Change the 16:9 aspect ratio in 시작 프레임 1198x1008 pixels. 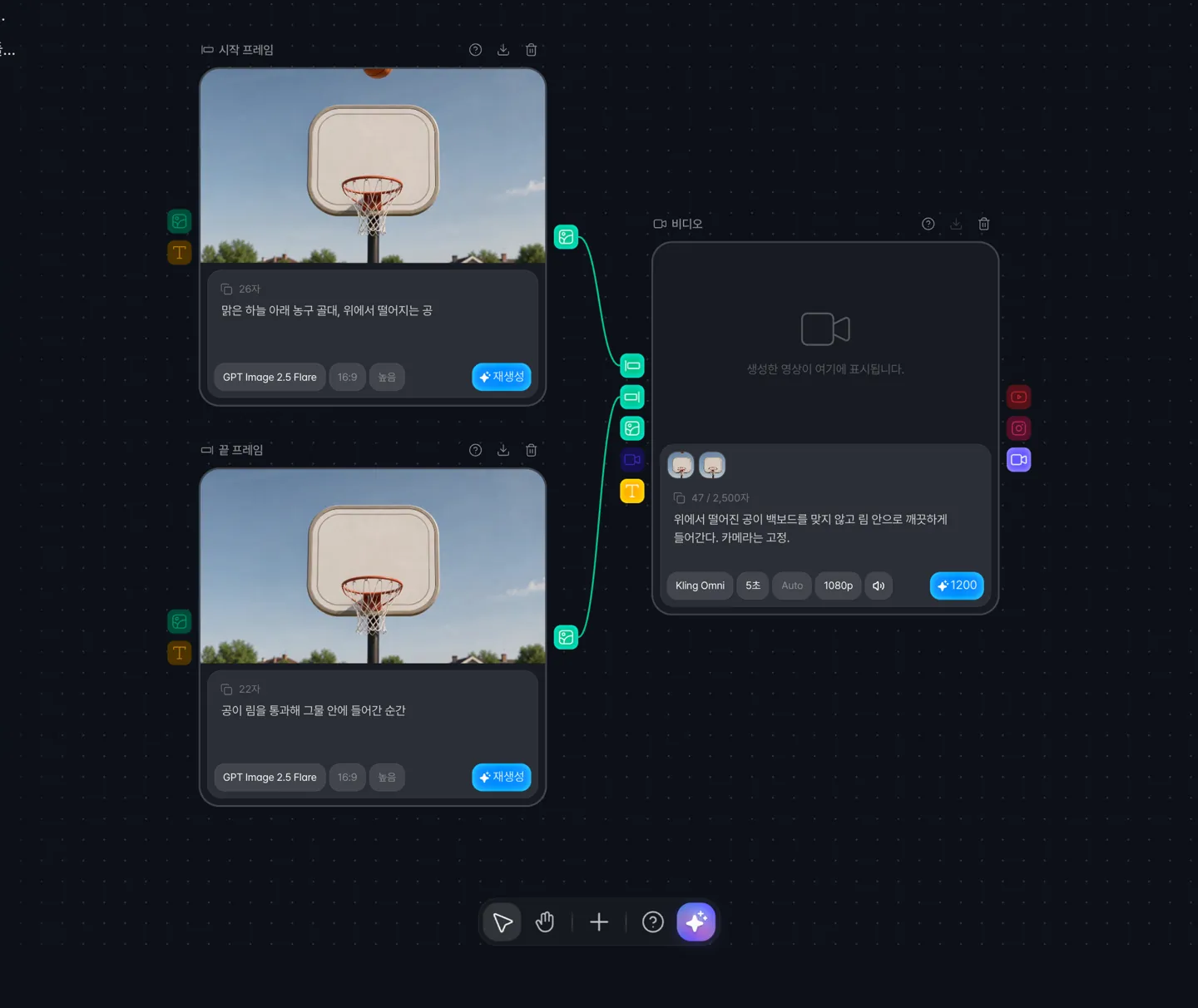point(347,378)
